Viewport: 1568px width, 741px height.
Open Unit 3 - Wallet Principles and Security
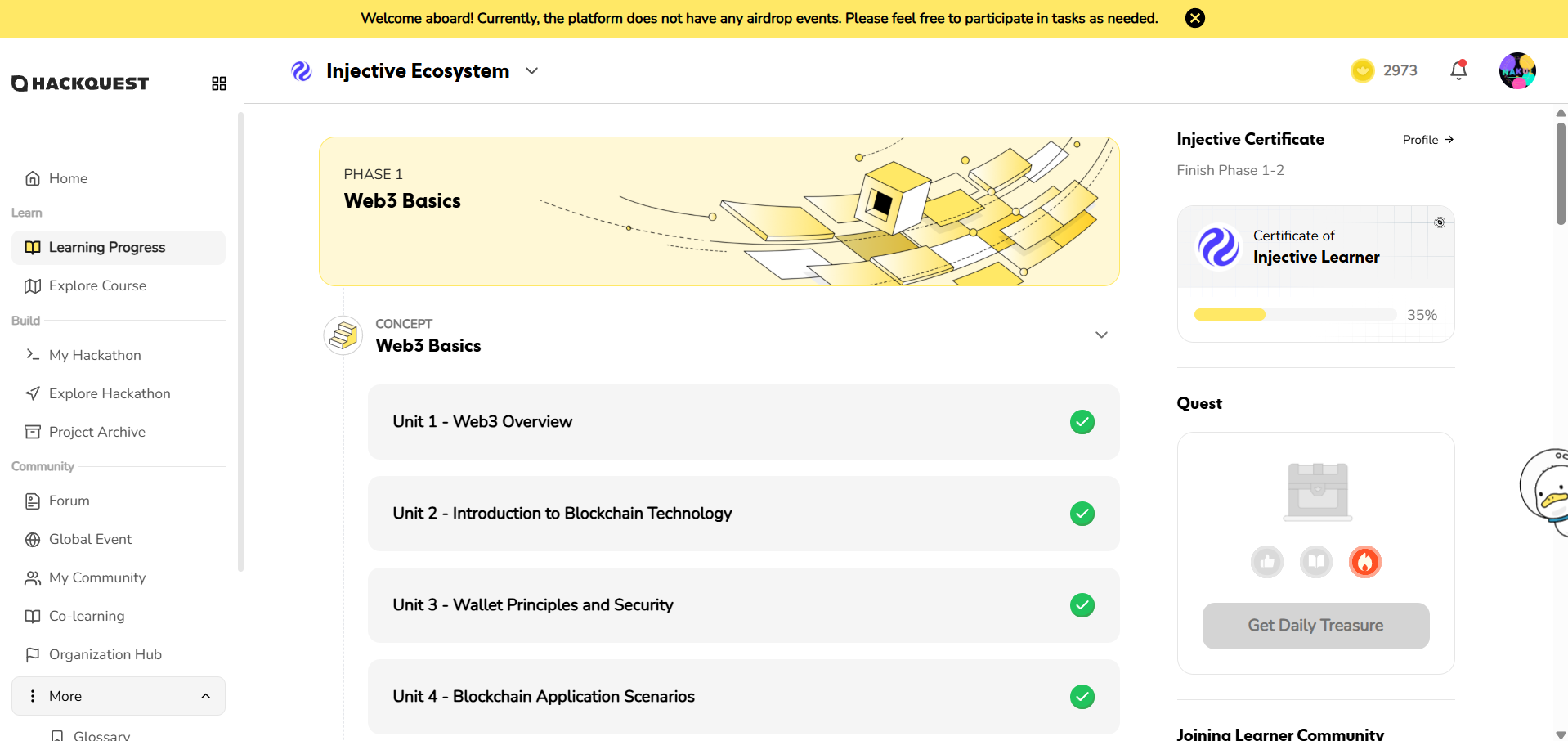(x=744, y=605)
